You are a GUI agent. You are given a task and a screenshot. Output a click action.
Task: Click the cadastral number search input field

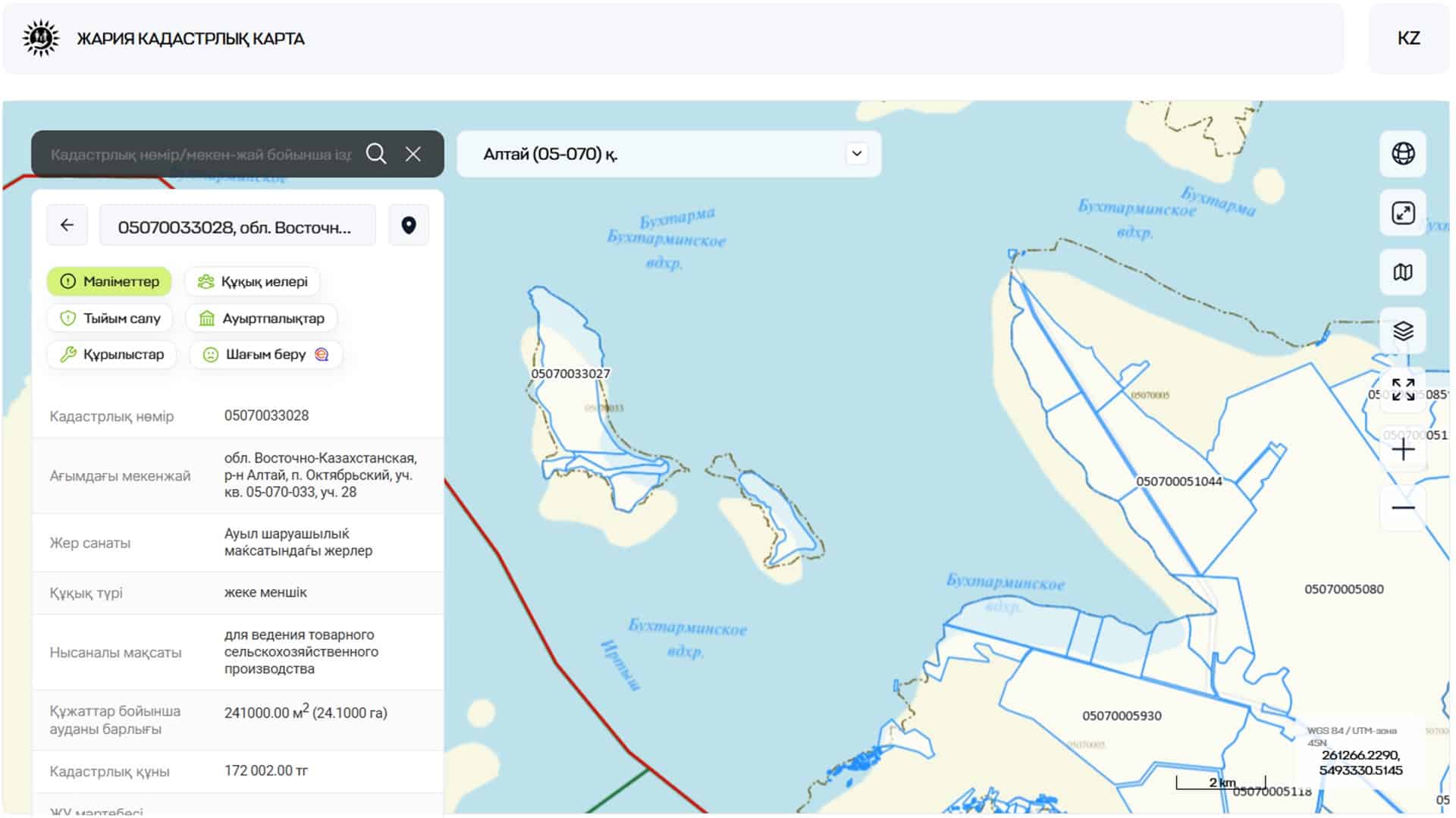click(x=201, y=155)
